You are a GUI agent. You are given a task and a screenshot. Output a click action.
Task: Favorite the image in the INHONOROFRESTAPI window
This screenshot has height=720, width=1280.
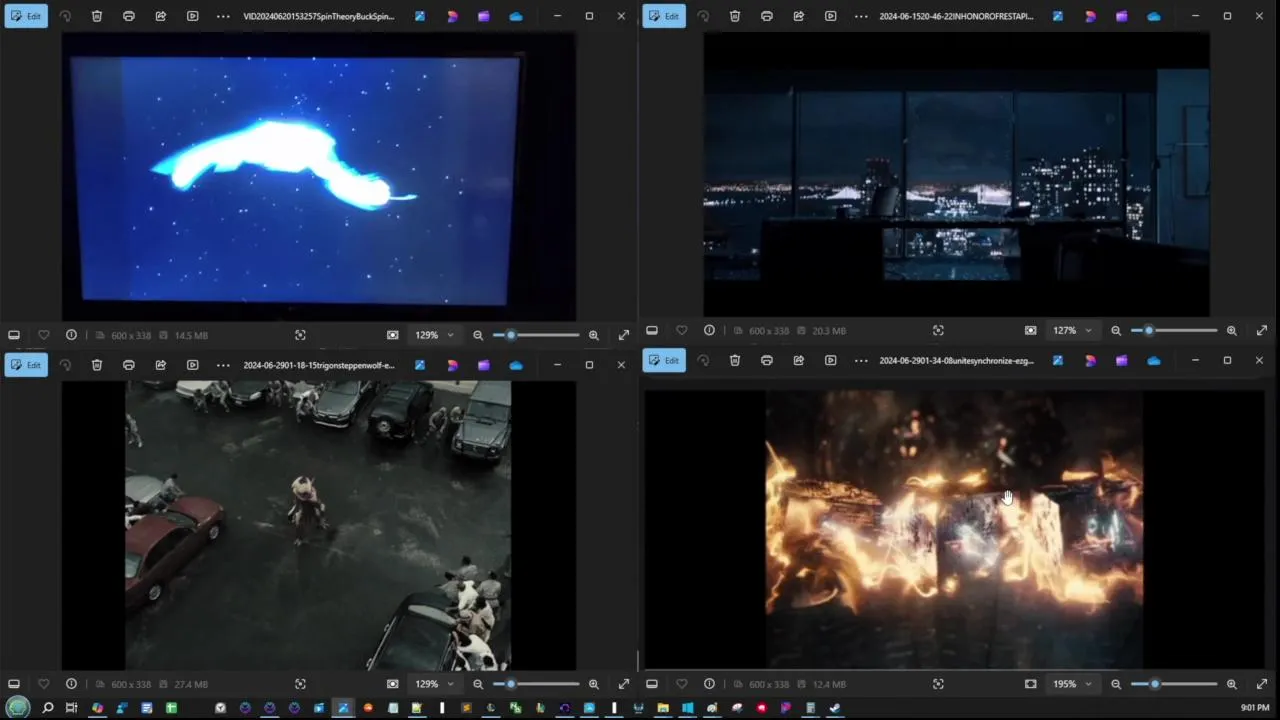681,330
